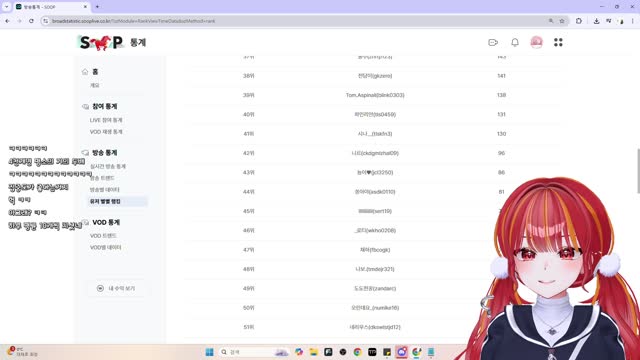This screenshot has height=360, width=640.
Task: Click the 참여 통계 sidebar heading
Action: 104,106
